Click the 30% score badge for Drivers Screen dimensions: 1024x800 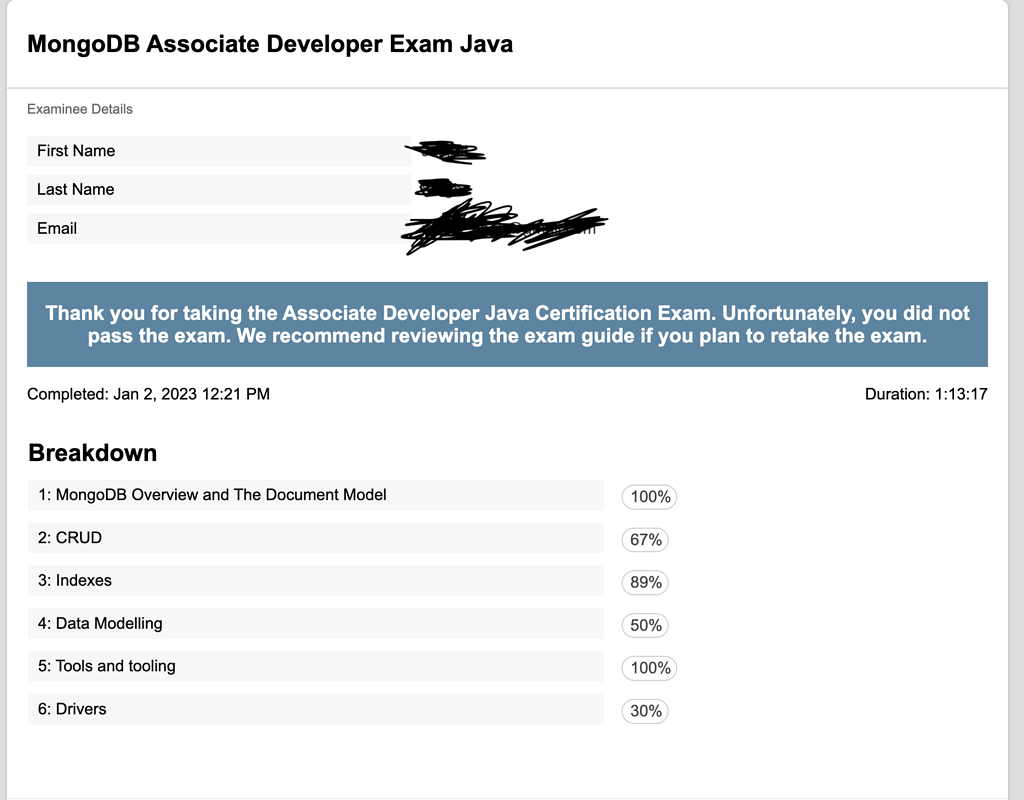point(646,712)
